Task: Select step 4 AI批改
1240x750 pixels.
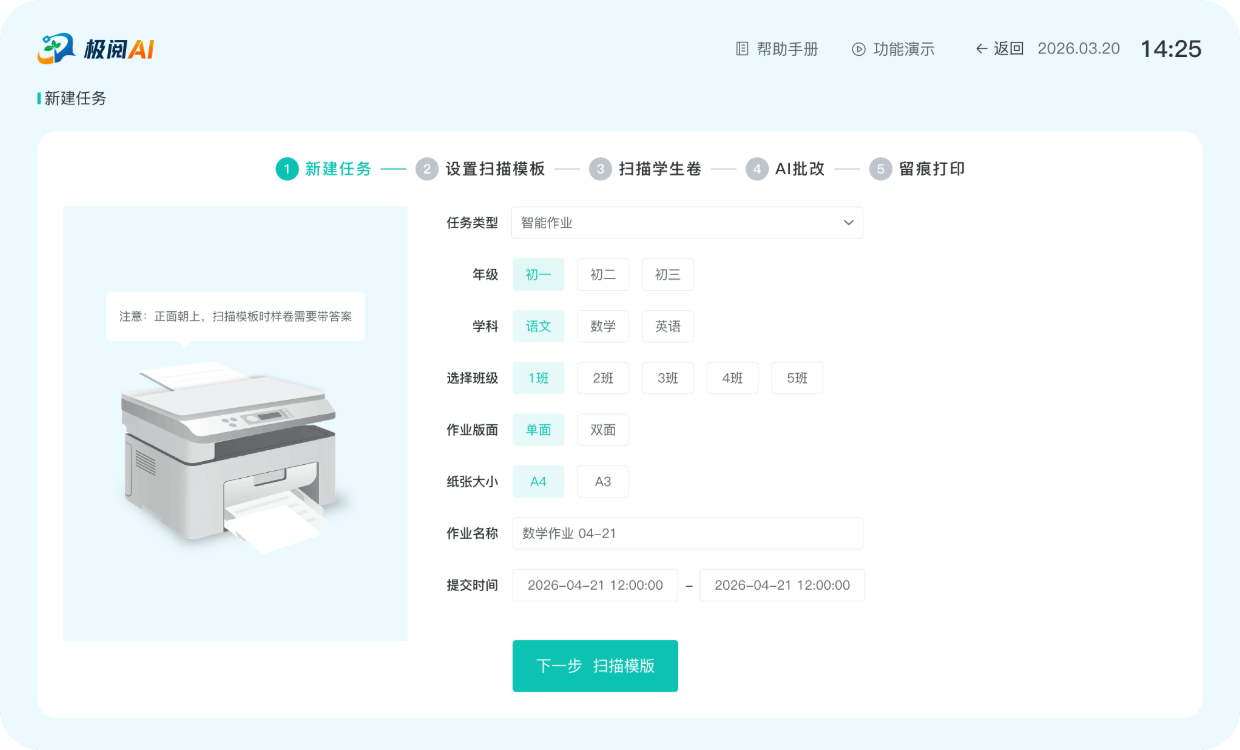Action: [x=785, y=169]
